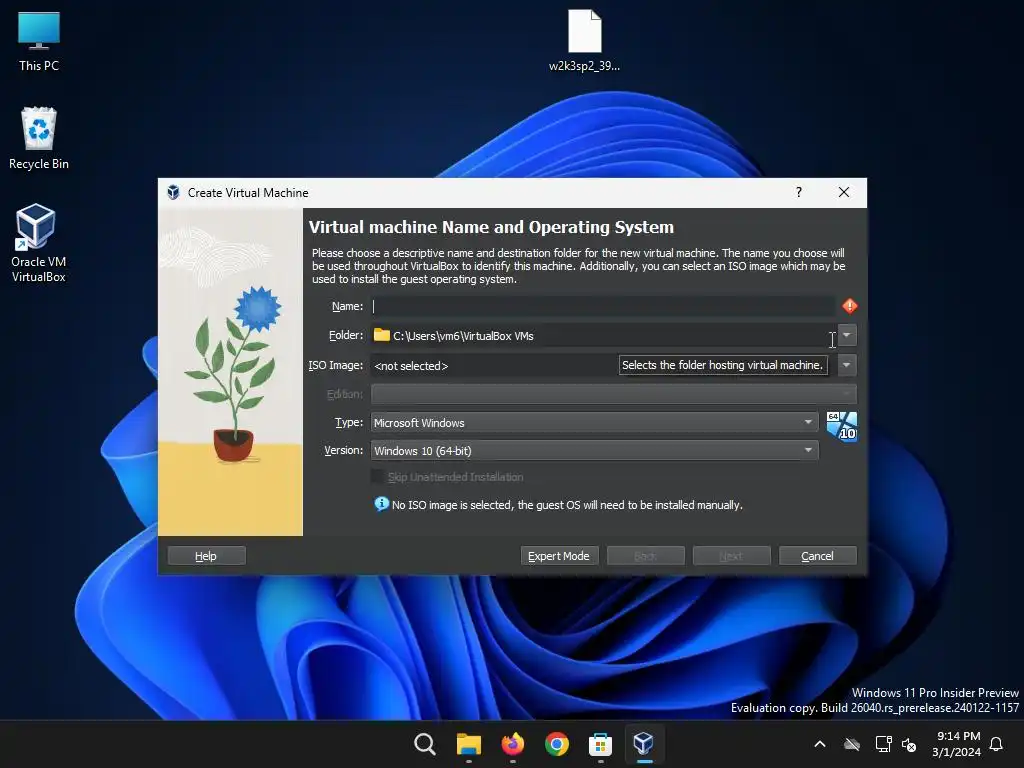Click the muted volume tray icon
This screenshot has width=1024, height=768.
pyautogui.click(x=909, y=744)
